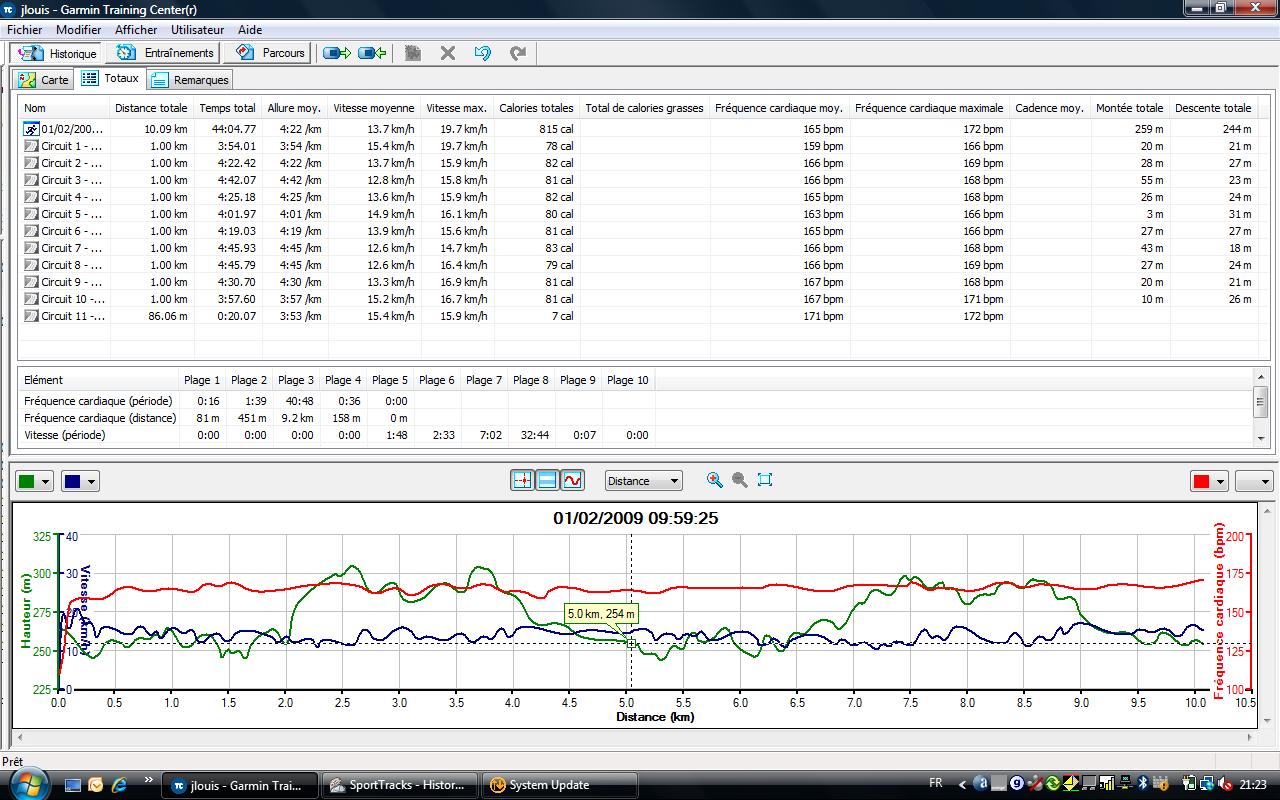Toggle the chart zones display button
This screenshot has height=800, width=1280.
[x=547, y=481]
